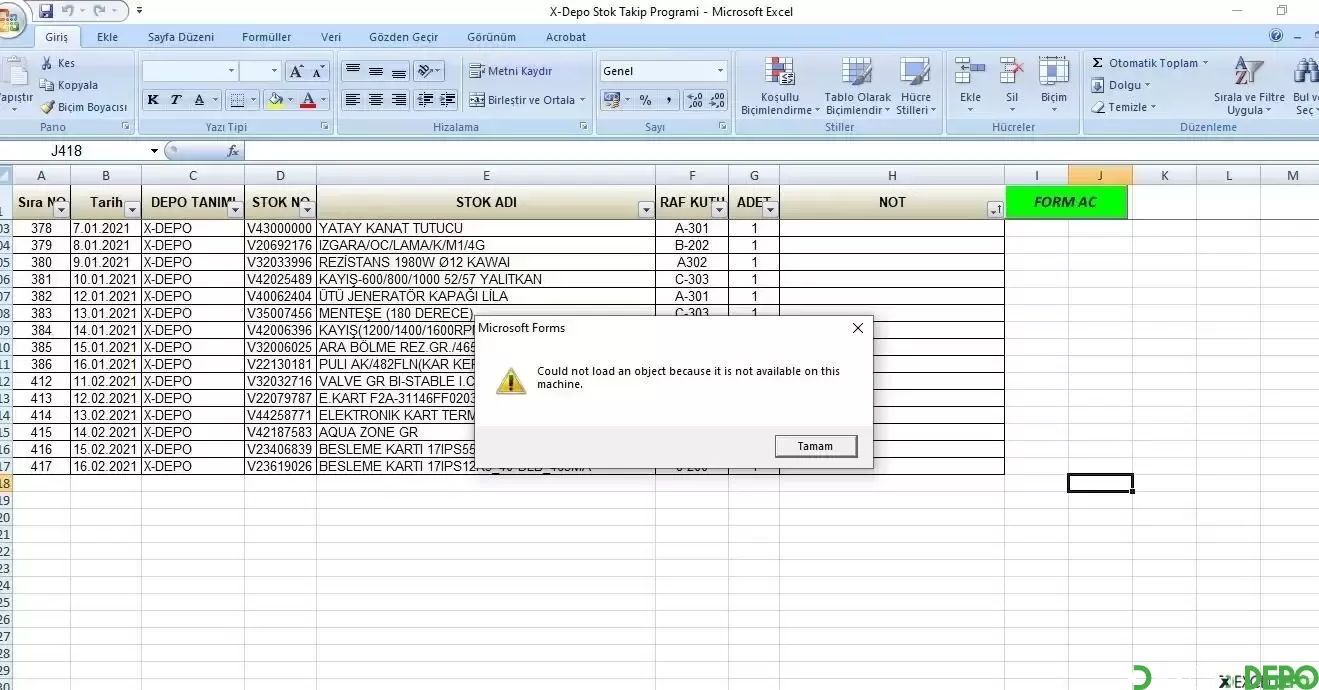
Task: Toggle underline (A) formatting
Action: pos(199,100)
